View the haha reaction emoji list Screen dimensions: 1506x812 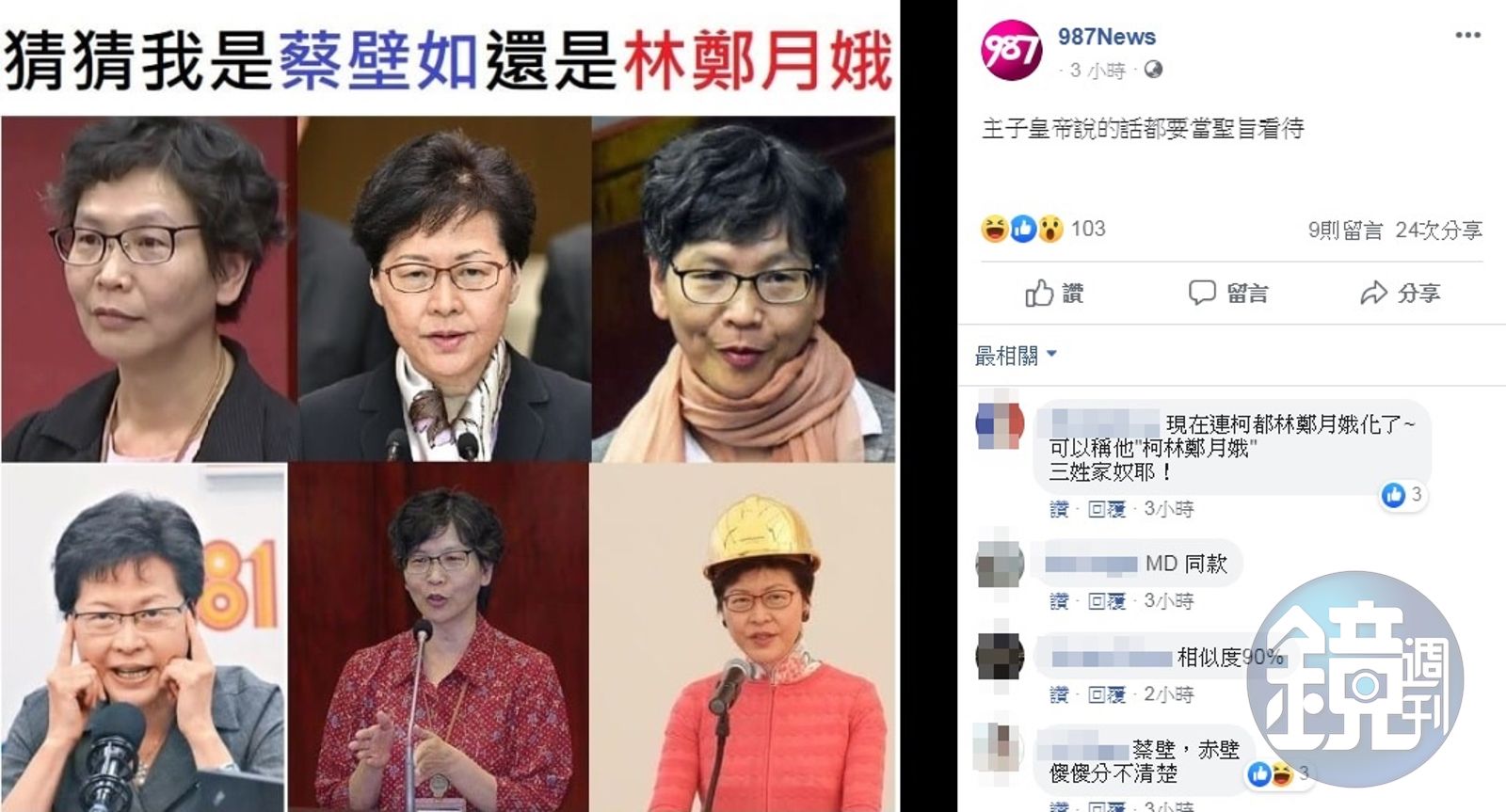tap(994, 229)
